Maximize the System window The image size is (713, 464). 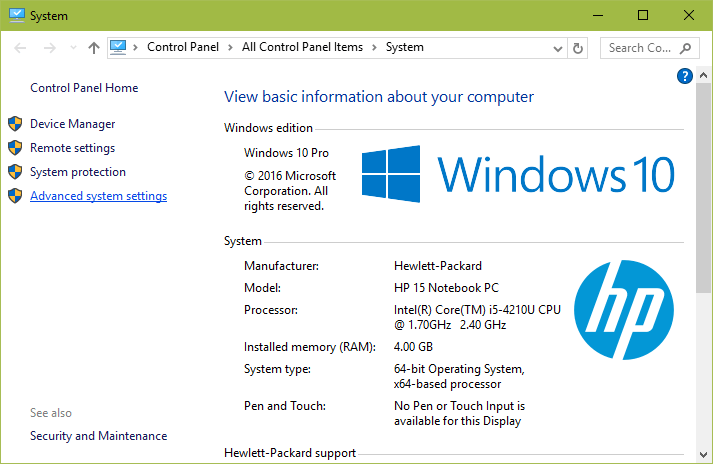point(643,15)
